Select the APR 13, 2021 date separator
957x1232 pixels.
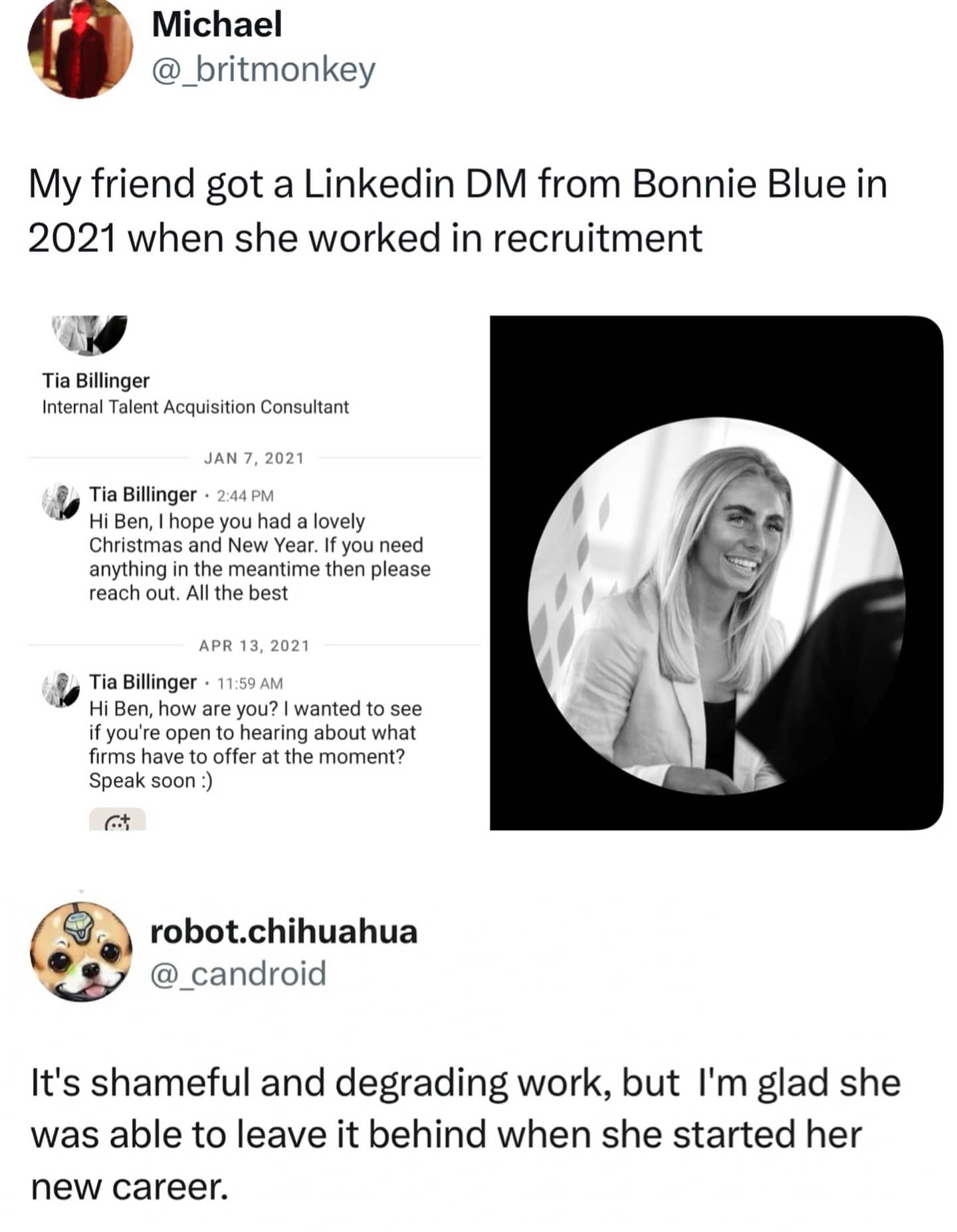[x=254, y=645]
